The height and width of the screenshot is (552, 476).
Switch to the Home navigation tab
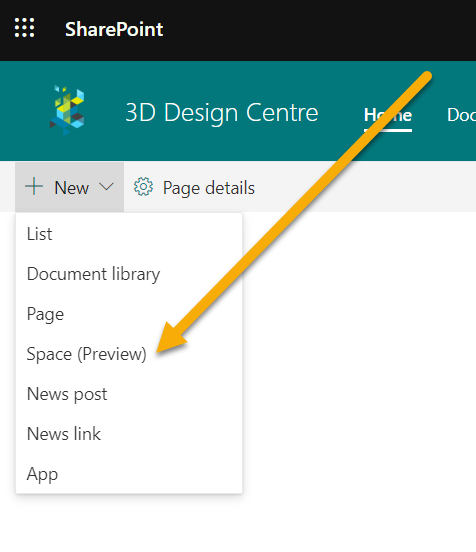[x=388, y=115]
